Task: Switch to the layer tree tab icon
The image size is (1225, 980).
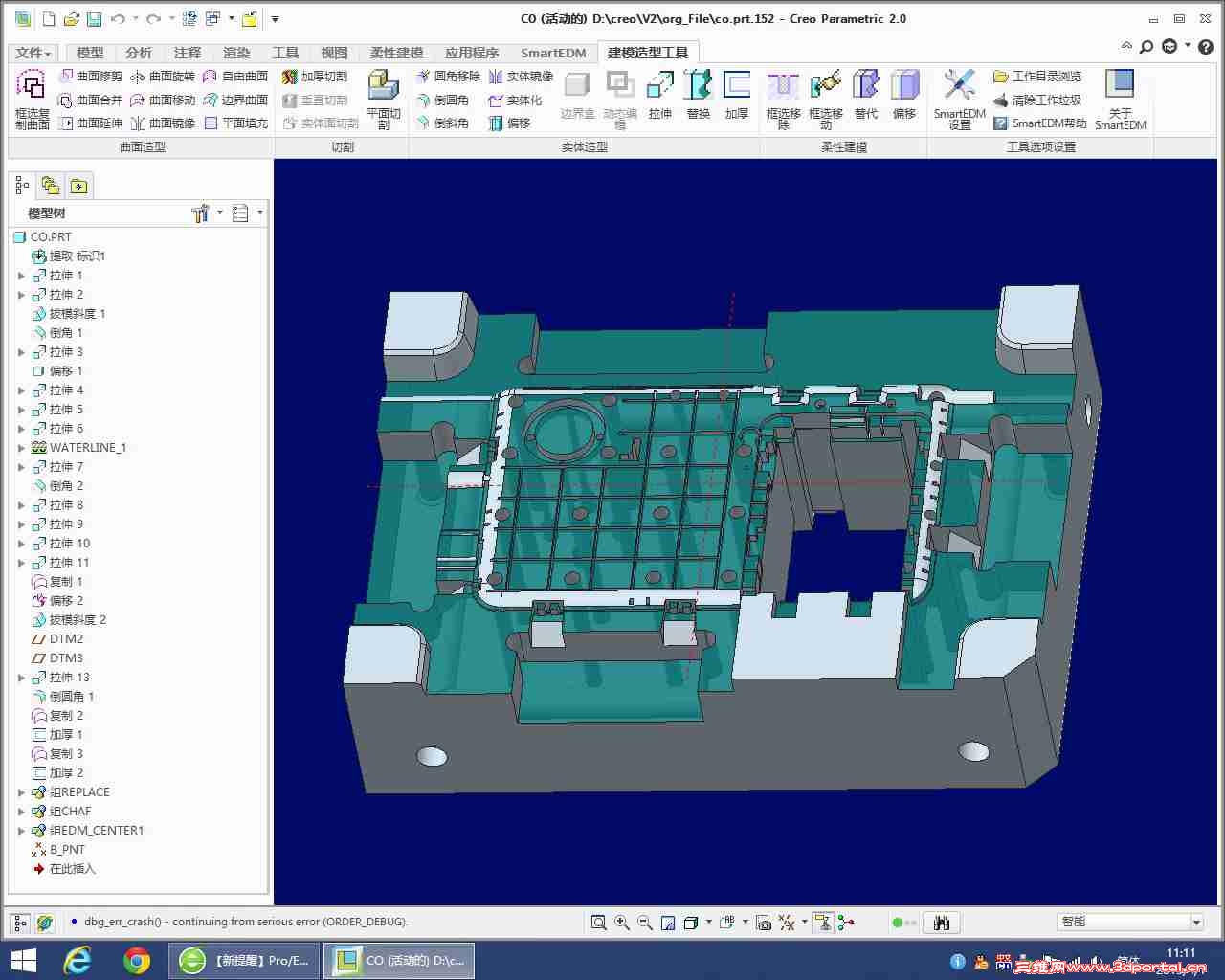Action: click(51, 186)
